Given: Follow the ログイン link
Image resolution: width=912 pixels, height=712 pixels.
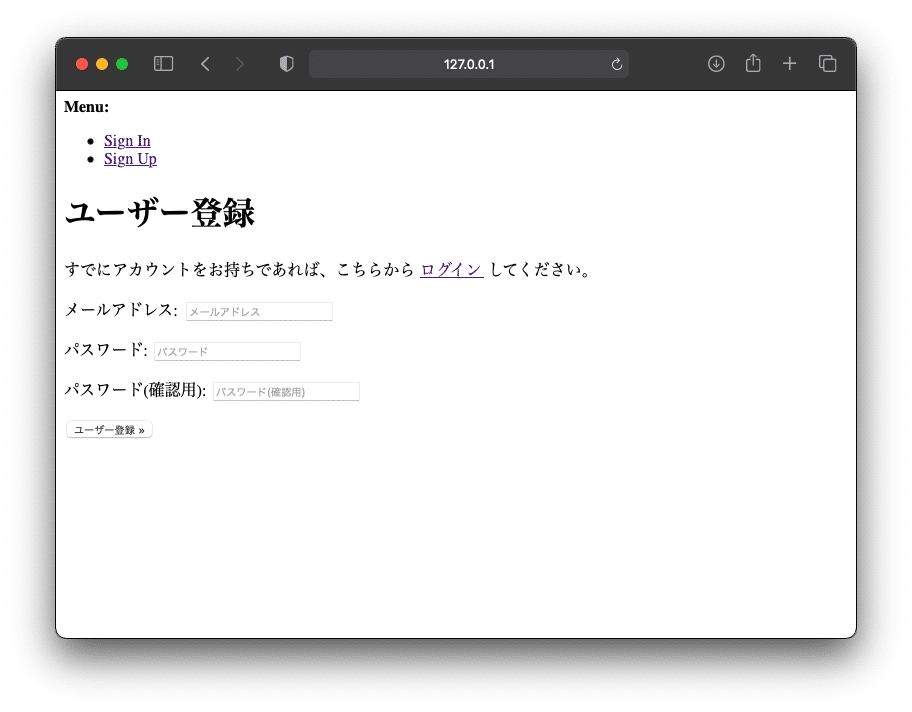Looking at the screenshot, I should [x=452, y=270].
